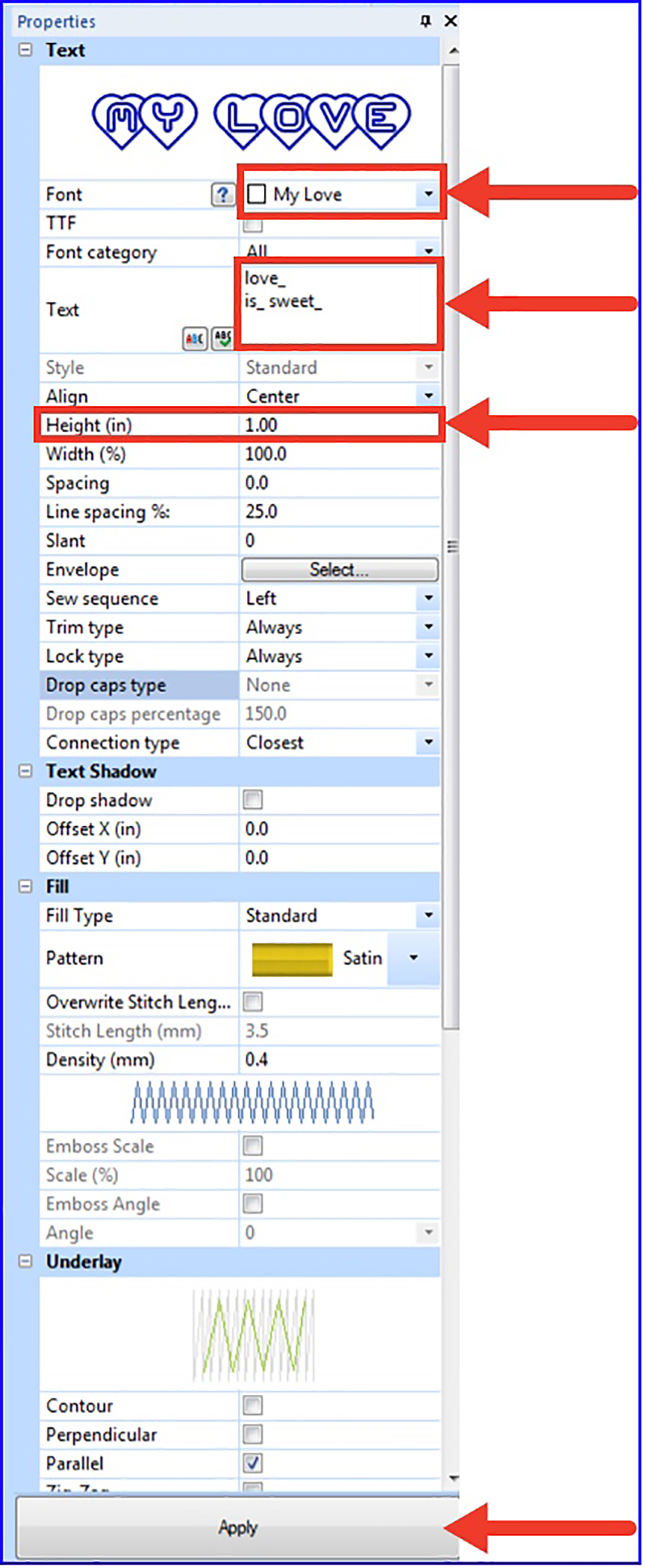Click the Apply button
Screen dimensions: 646x1568
pos(237,1528)
